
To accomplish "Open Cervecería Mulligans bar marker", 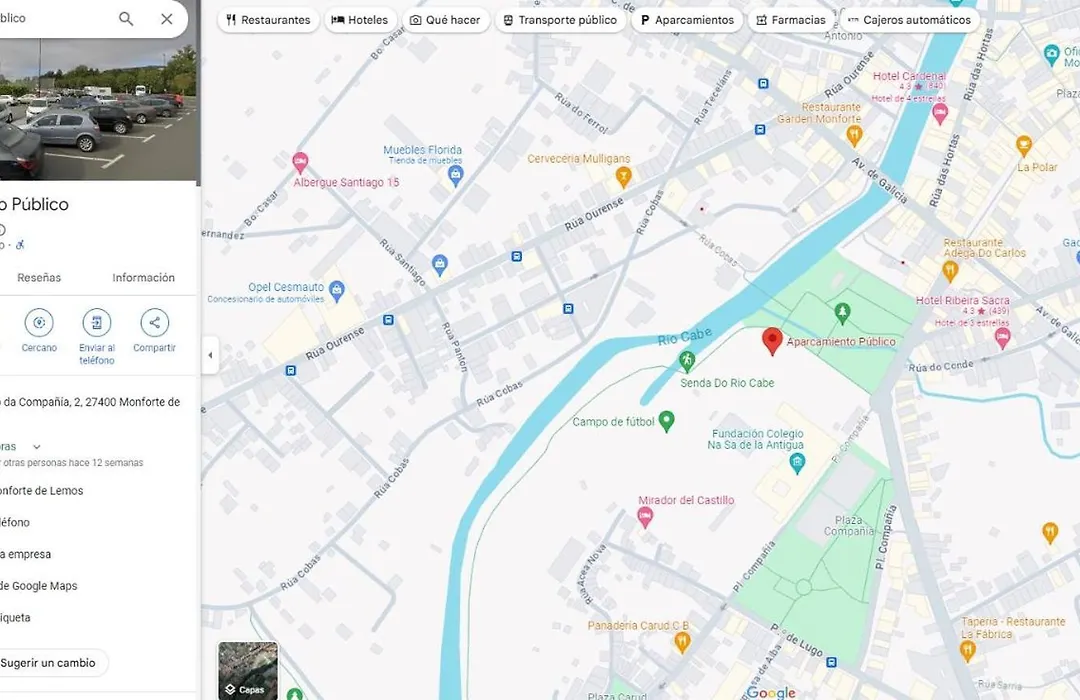I will 623,176.
